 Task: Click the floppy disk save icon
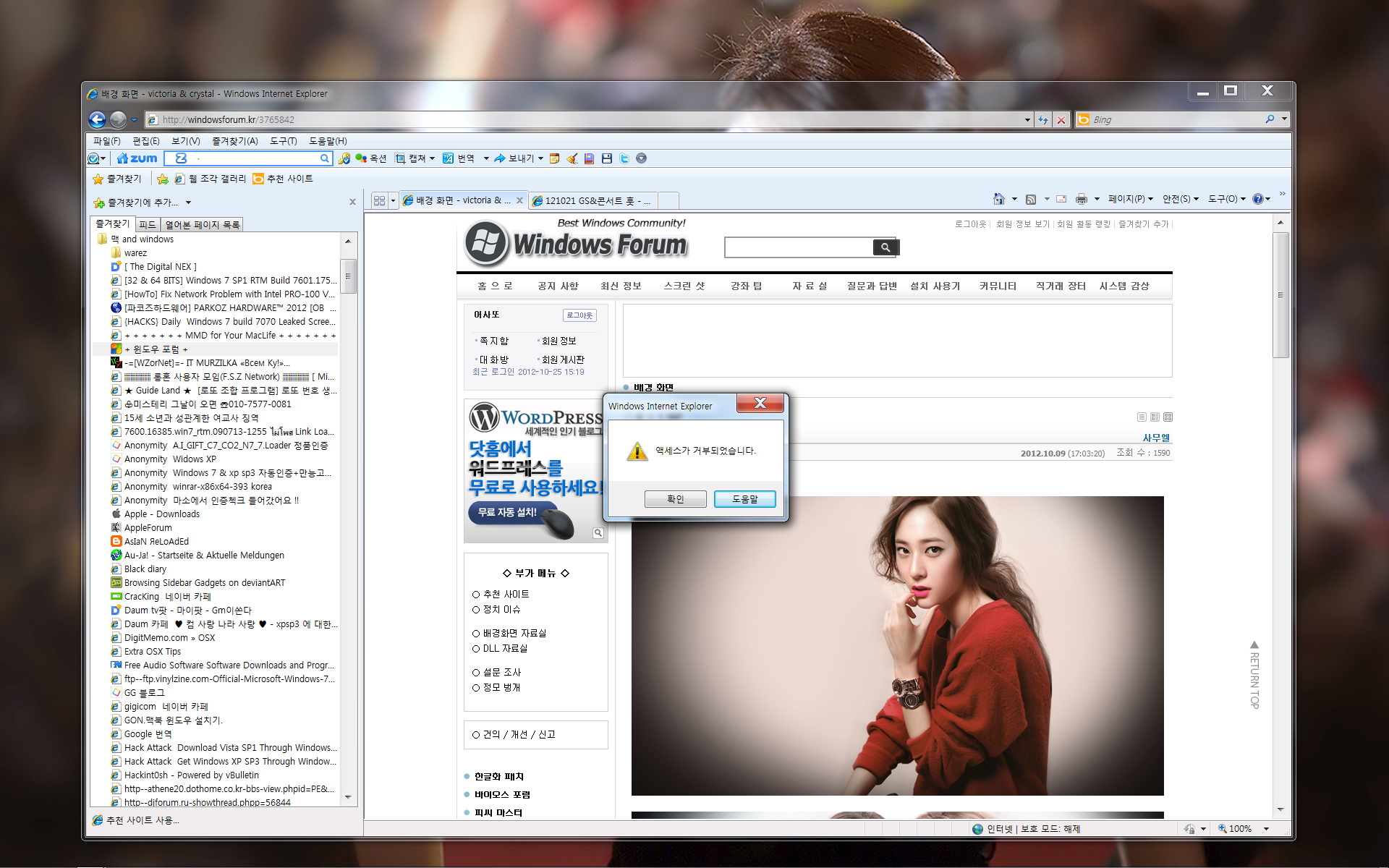[x=606, y=158]
